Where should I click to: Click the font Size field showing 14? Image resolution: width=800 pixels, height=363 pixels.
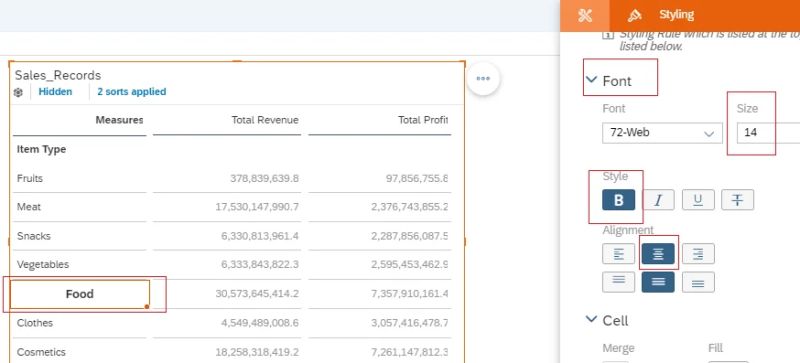click(x=768, y=133)
